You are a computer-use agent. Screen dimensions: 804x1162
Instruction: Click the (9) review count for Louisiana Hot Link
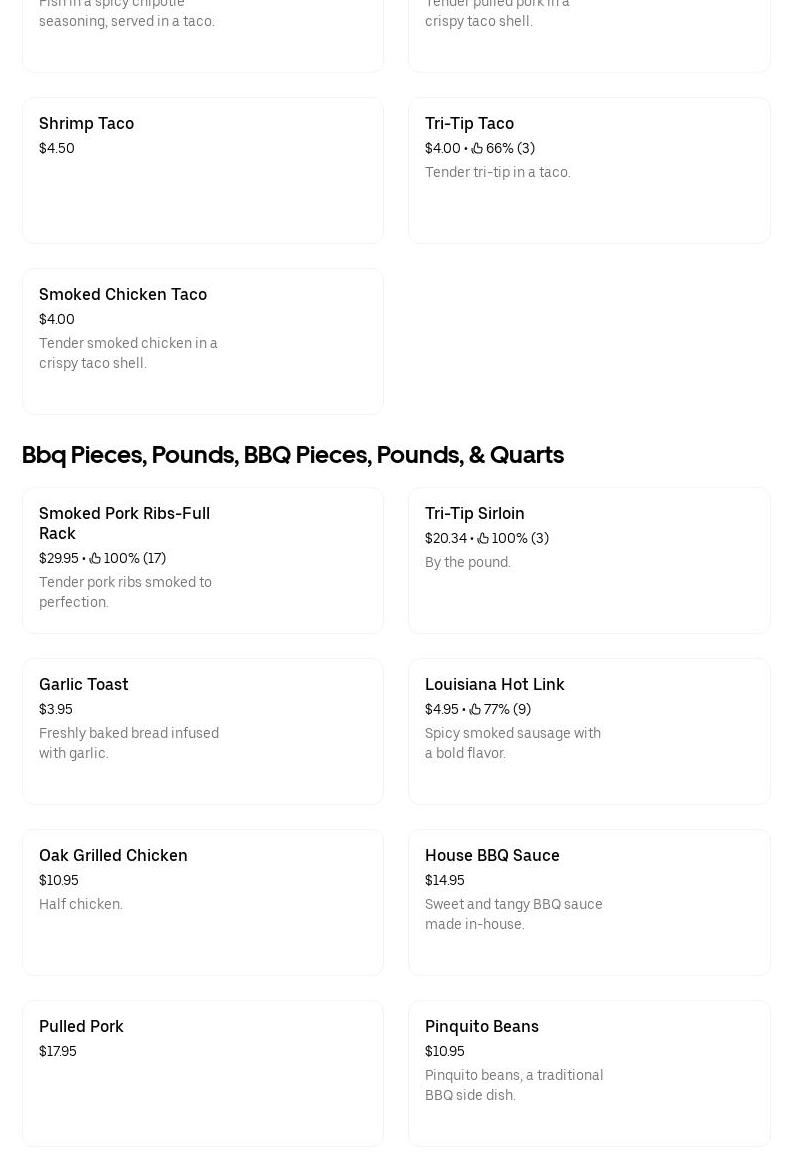[x=524, y=709]
